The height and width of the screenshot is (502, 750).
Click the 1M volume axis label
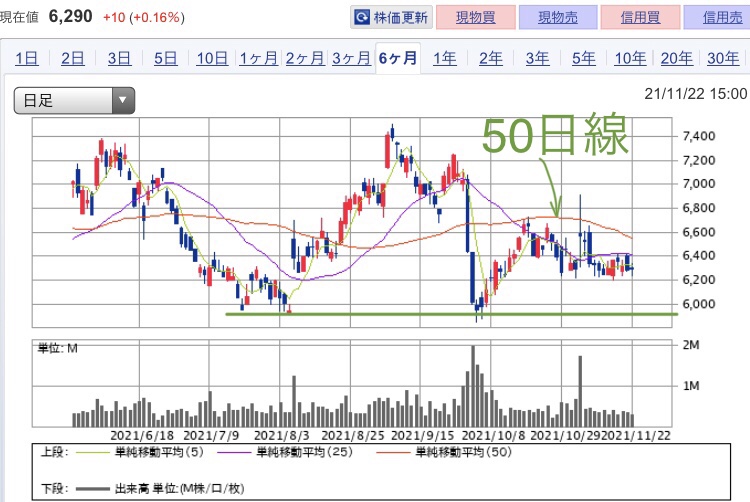point(691,385)
